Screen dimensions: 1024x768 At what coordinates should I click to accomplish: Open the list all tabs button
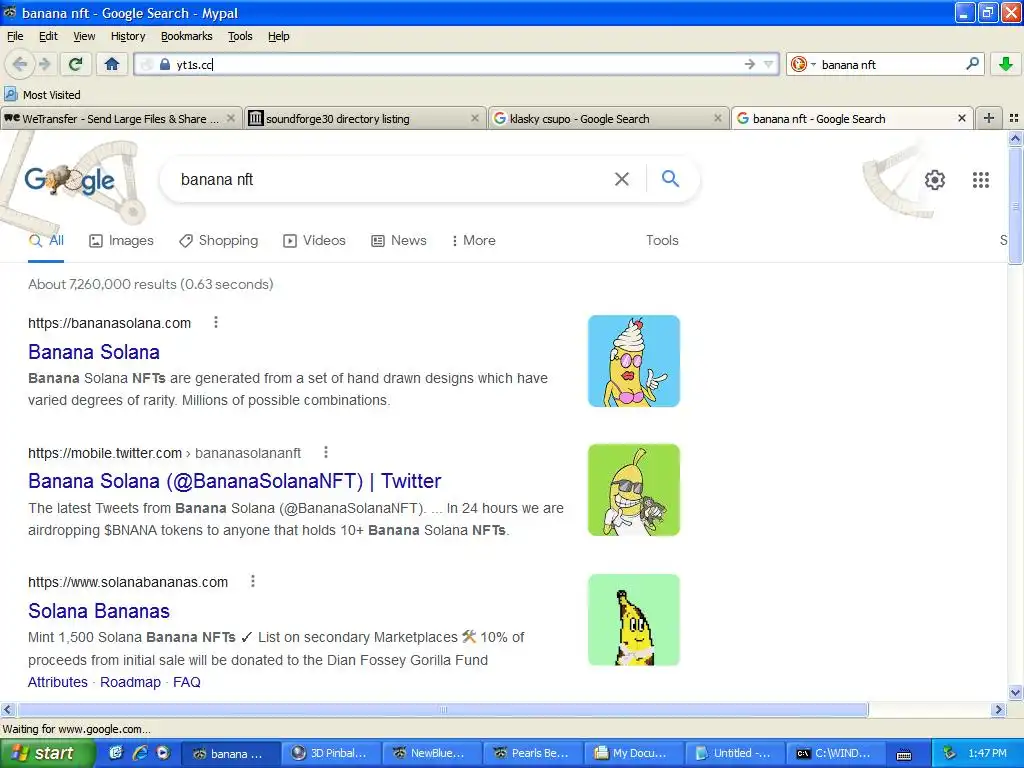pyautogui.click(x=1014, y=118)
